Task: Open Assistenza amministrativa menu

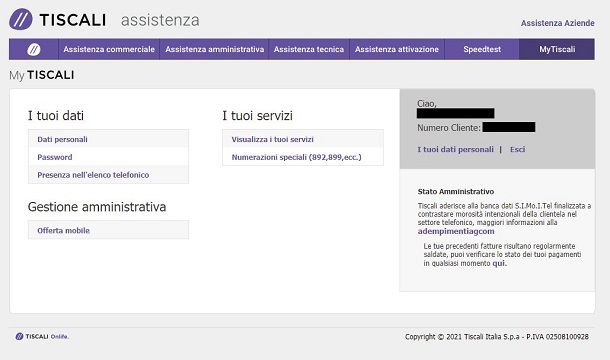Action: click(214, 49)
